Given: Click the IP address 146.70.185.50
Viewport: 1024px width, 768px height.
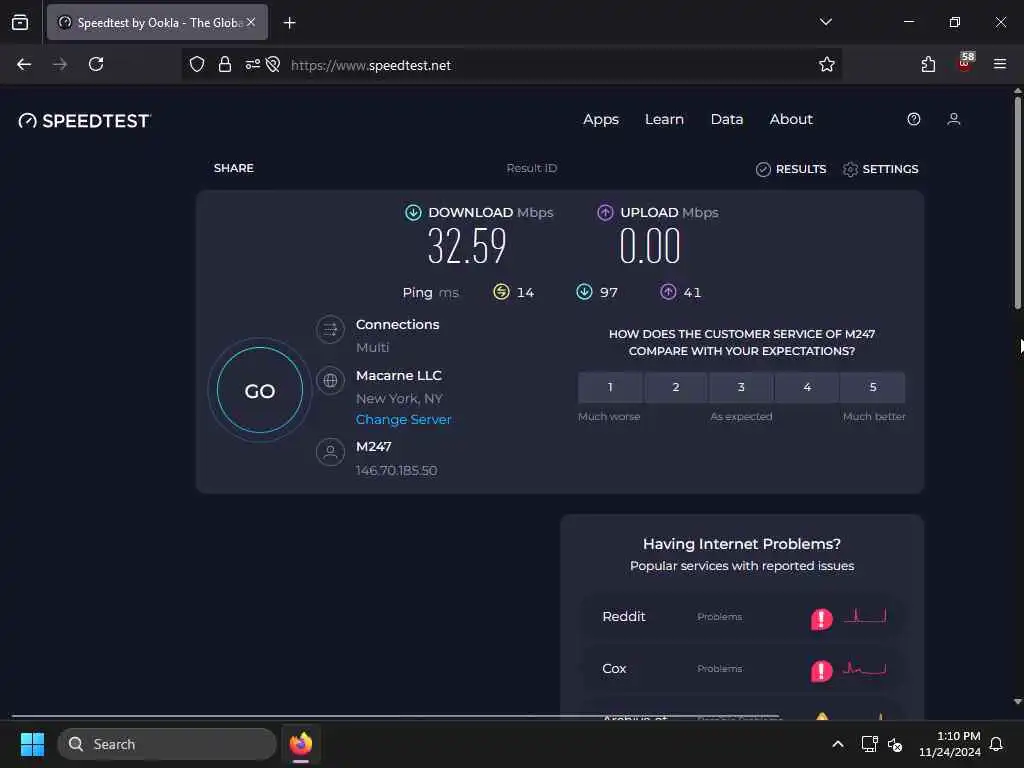Looking at the screenshot, I should coord(396,470).
